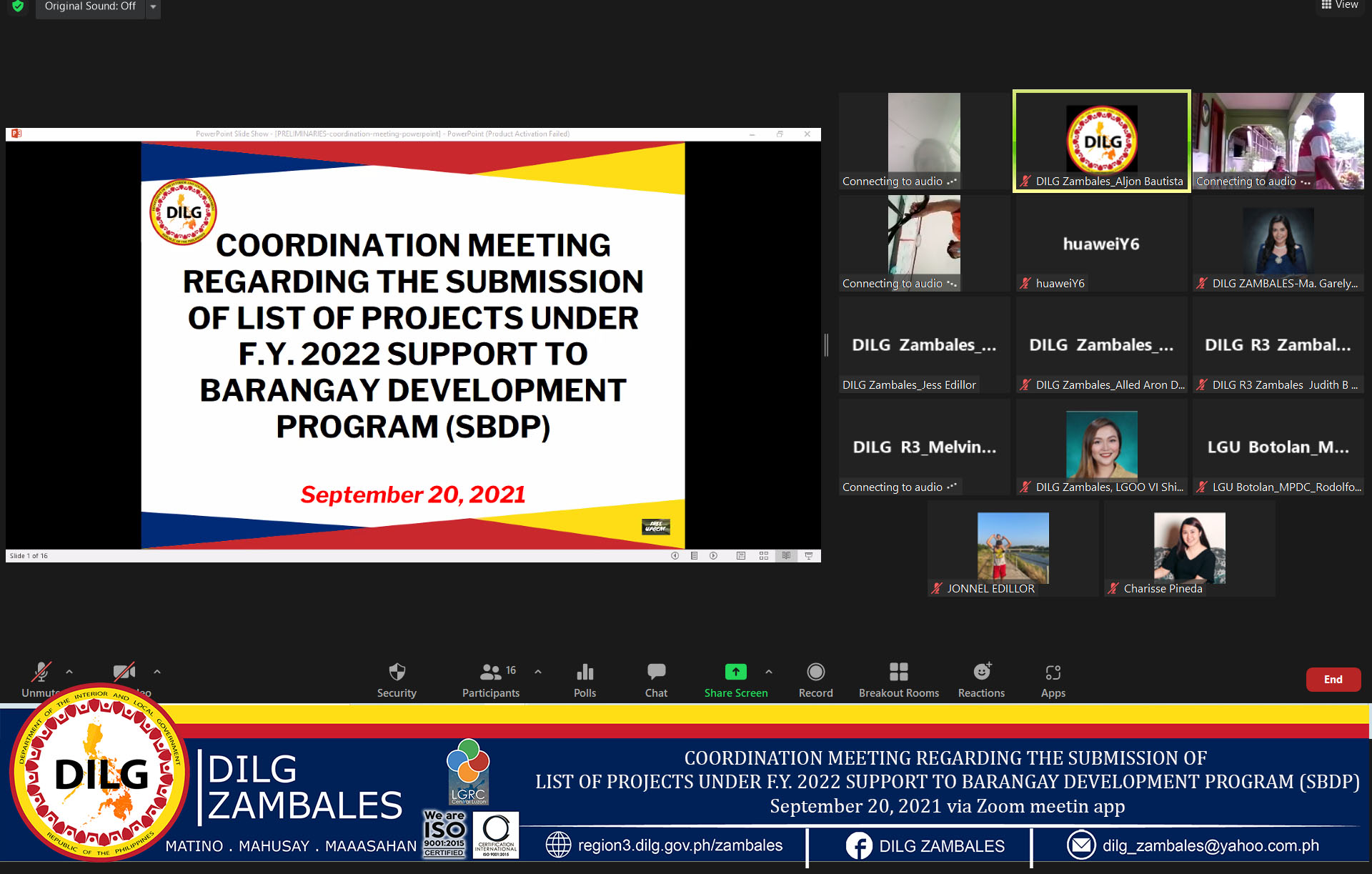
Task: Open Original Sound dropdown arrow
Action: [x=153, y=7]
